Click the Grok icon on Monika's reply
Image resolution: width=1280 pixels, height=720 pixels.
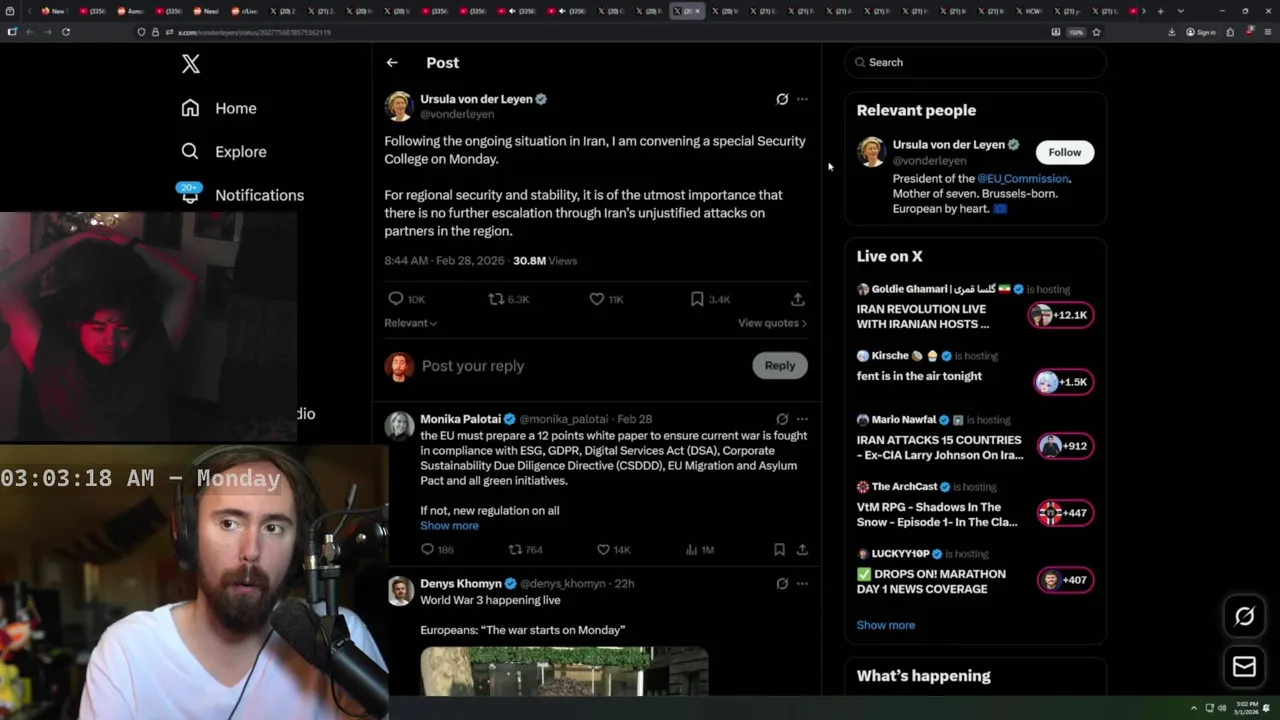point(782,419)
